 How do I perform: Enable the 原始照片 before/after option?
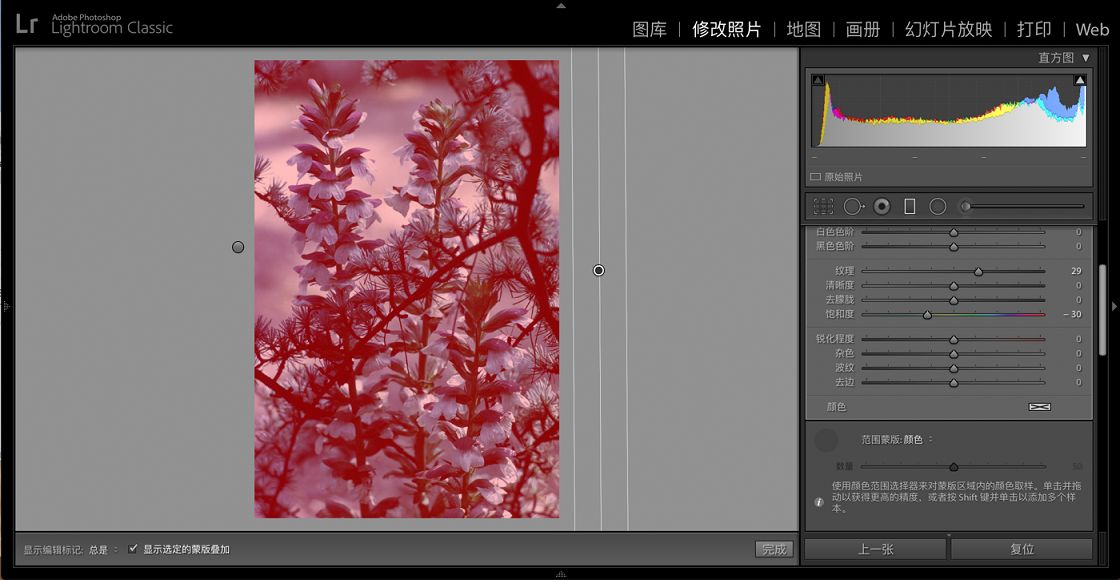[815, 175]
